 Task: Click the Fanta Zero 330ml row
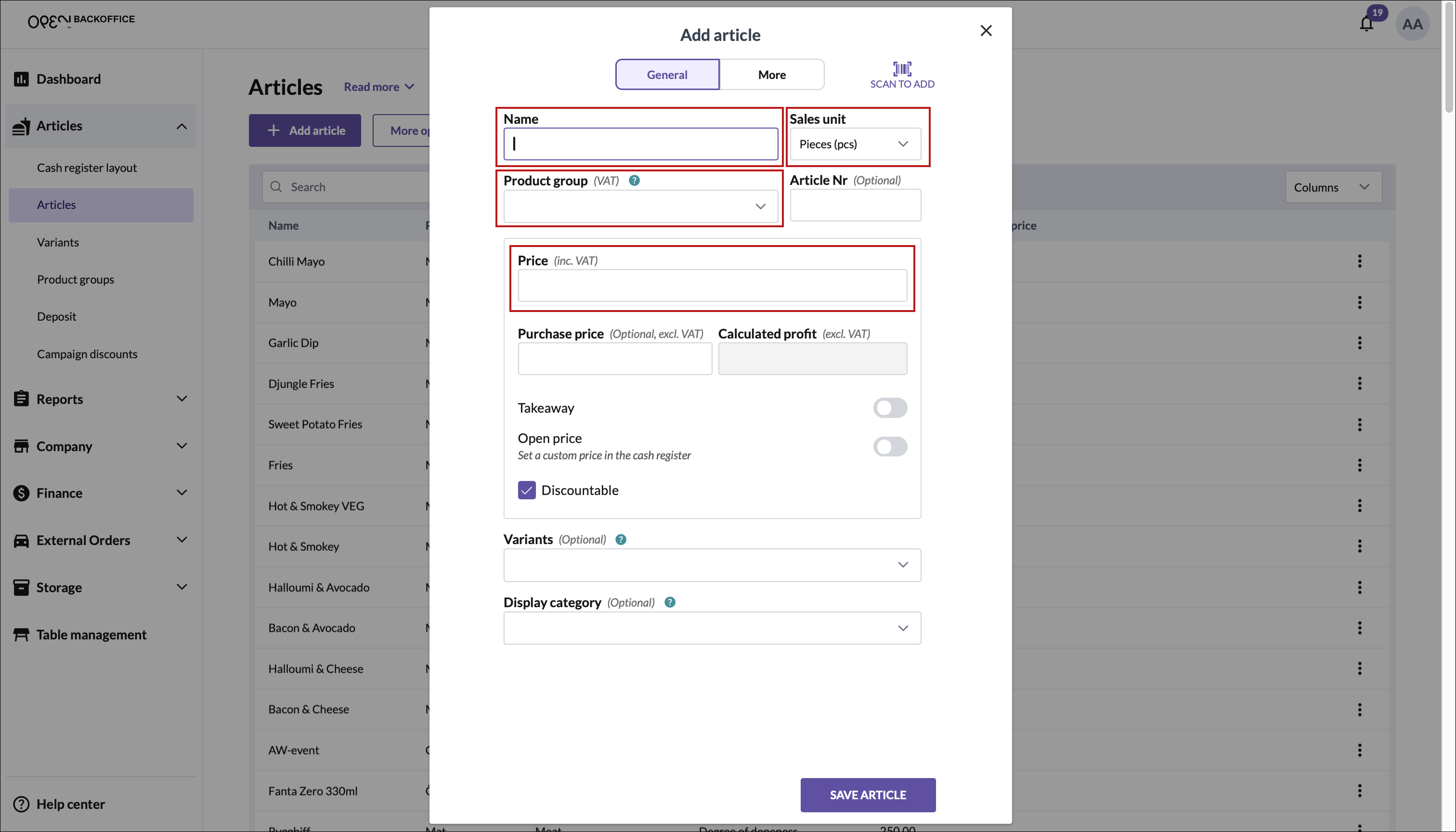(x=343, y=791)
